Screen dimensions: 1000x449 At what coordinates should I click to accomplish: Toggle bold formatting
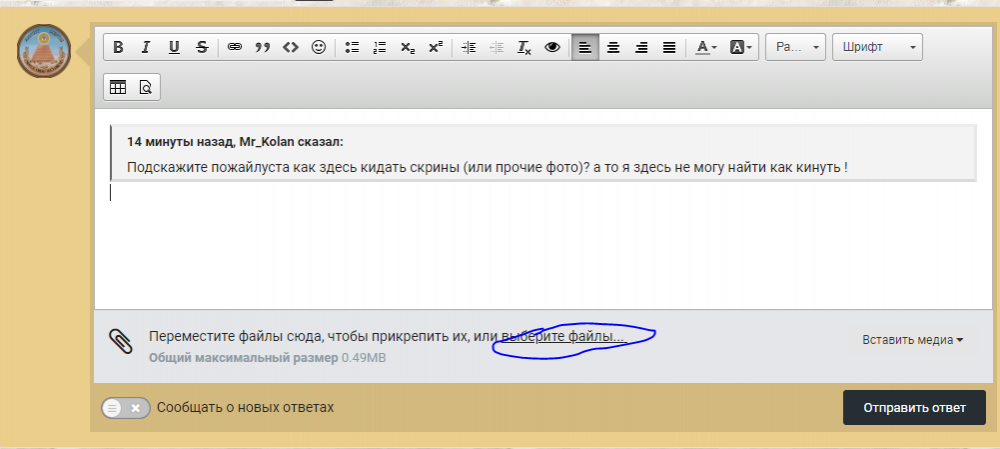(118, 47)
